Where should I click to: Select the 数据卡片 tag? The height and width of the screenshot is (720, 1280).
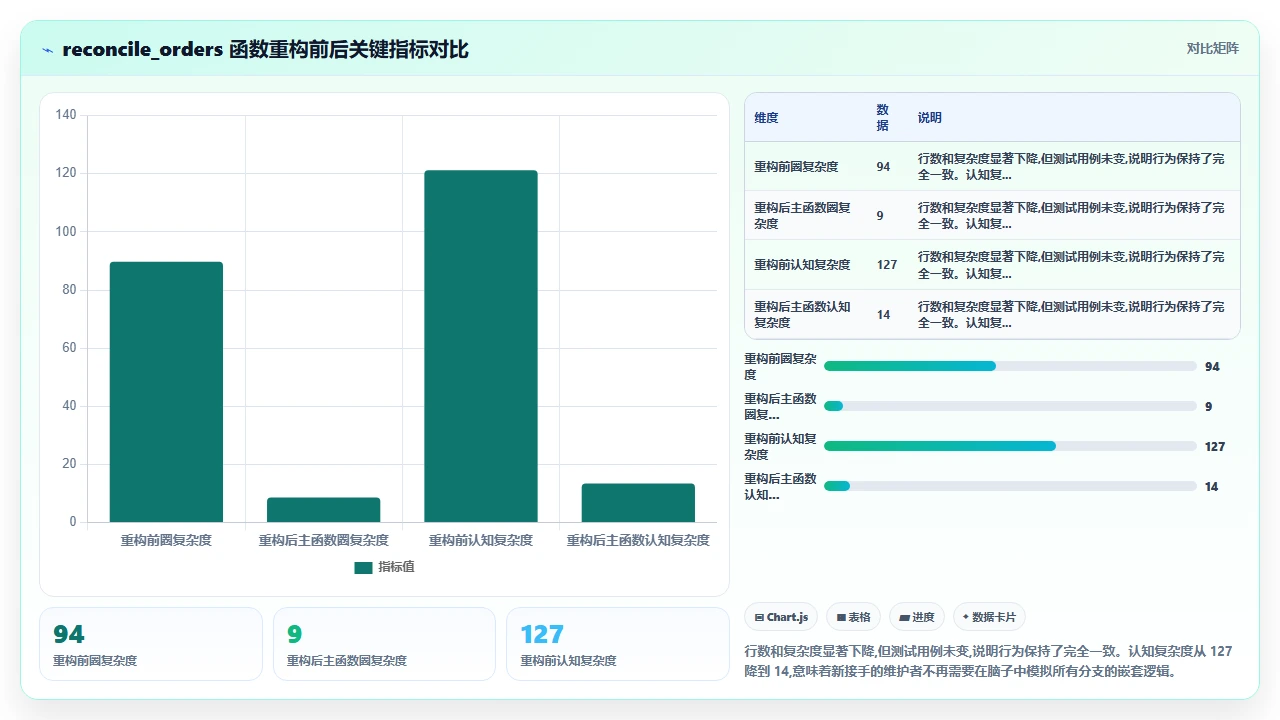[989, 617]
